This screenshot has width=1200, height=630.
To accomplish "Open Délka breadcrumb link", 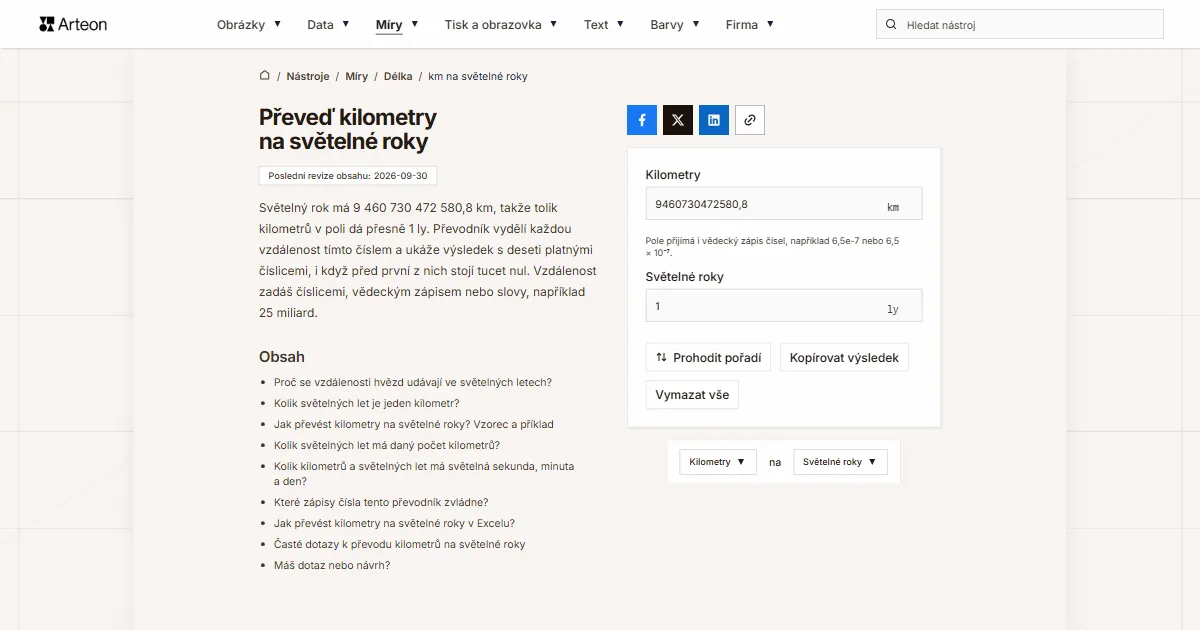I will (x=398, y=76).
